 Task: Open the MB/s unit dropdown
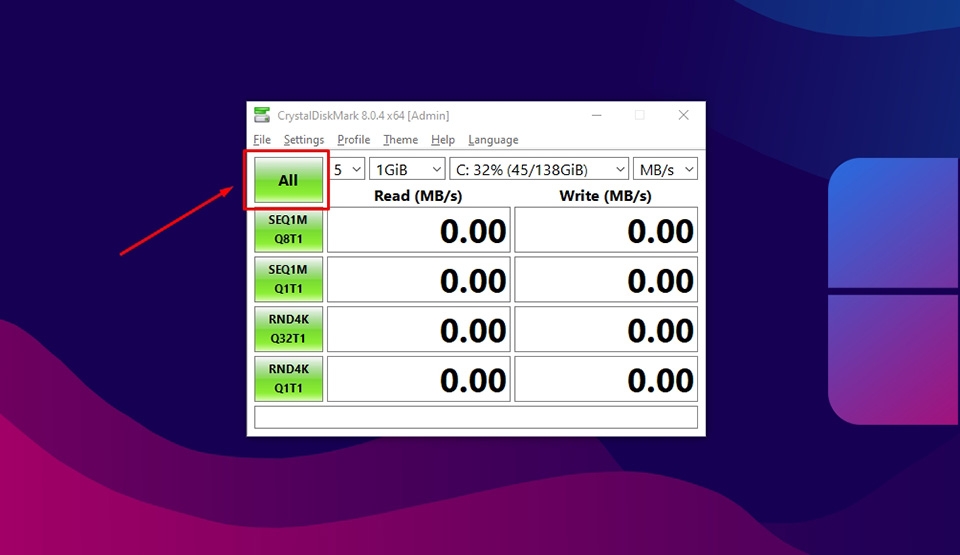[665, 169]
